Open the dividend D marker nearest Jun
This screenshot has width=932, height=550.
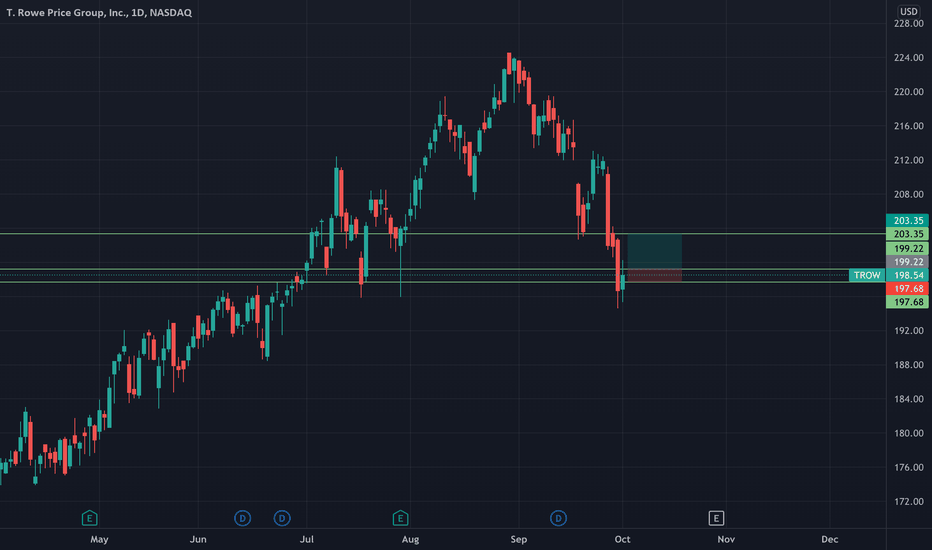[243, 518]
